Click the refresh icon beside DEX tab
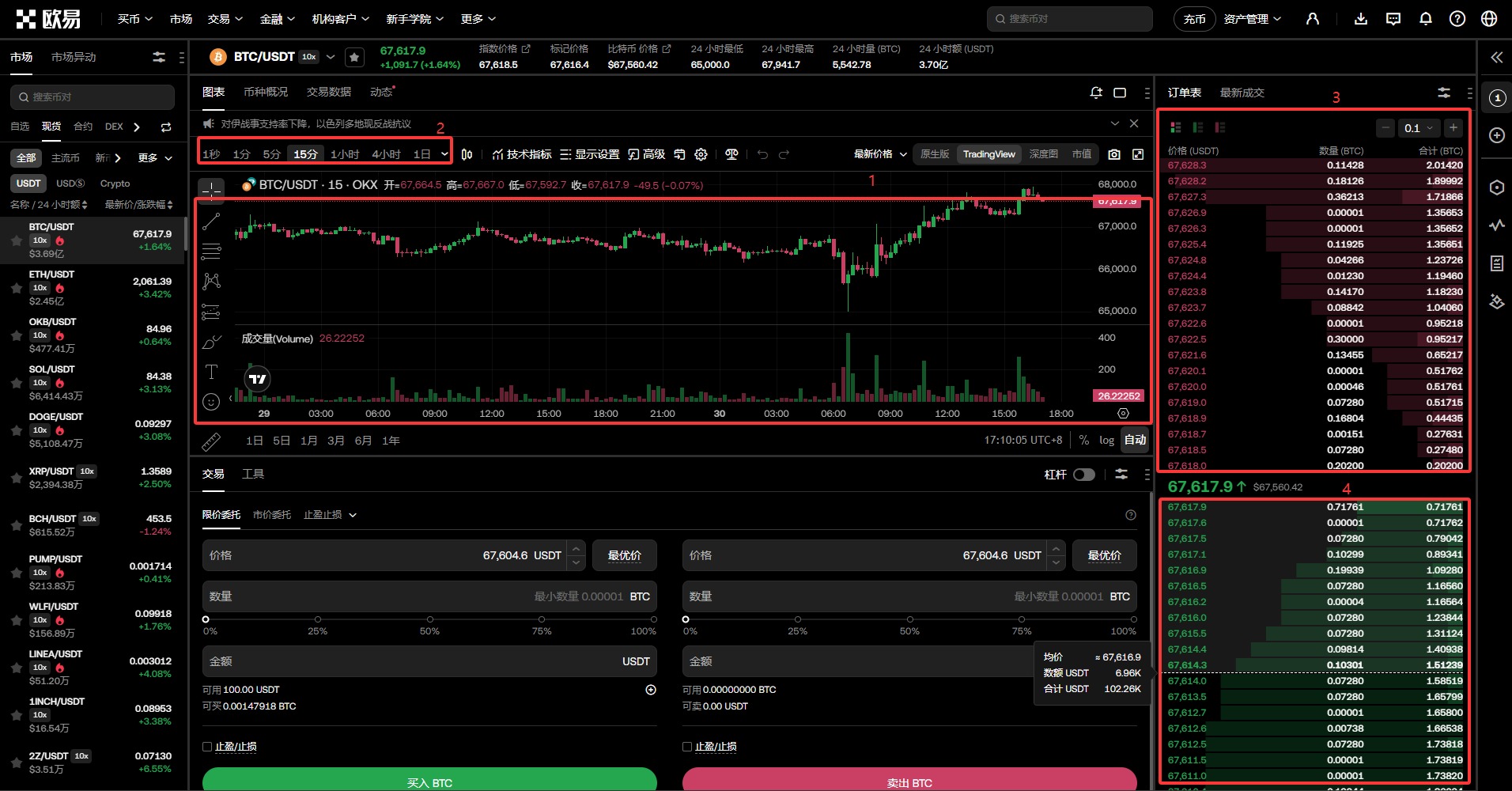 tap(166, 127)
